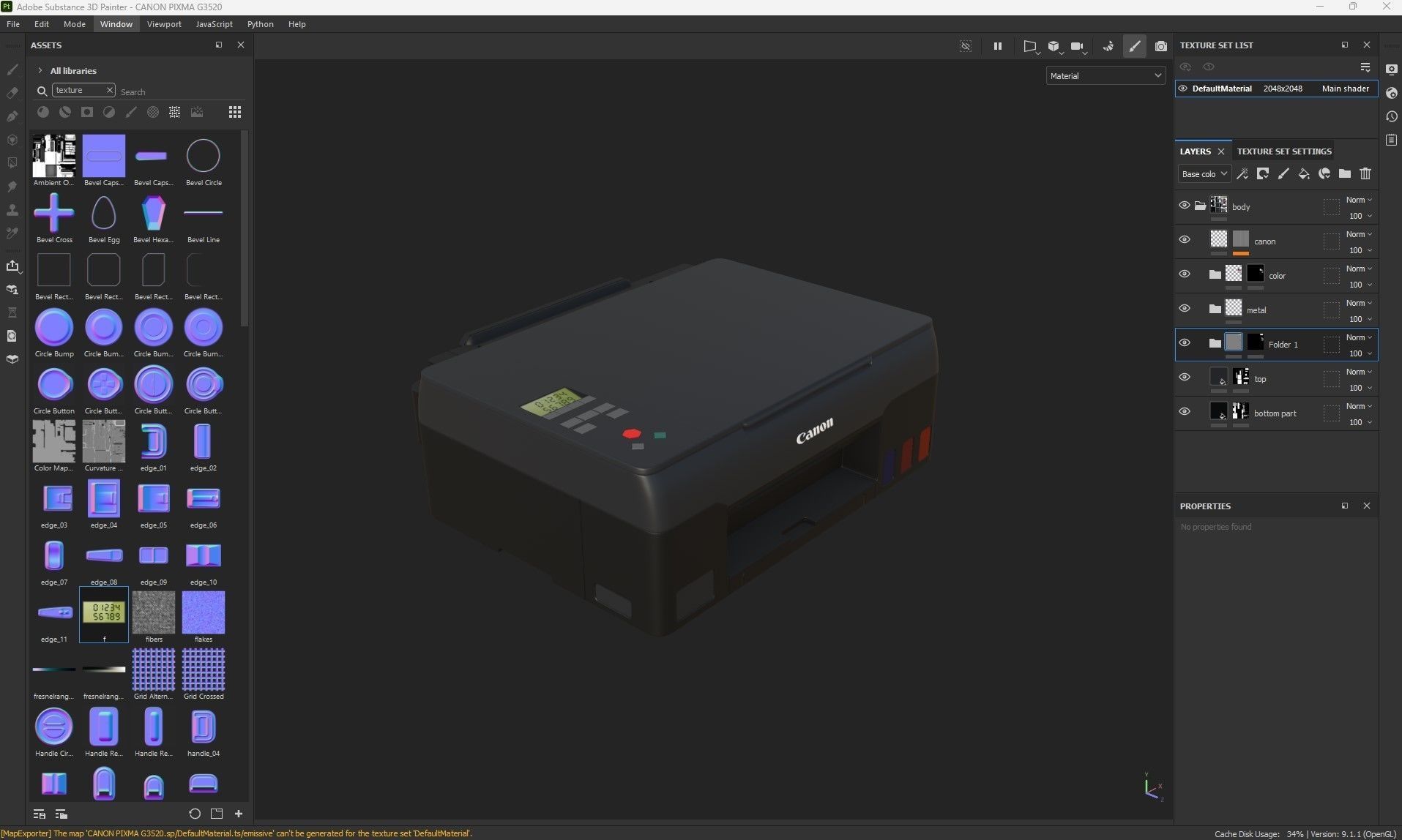Hide the canon layer
The image size is (1402, 840).
(x=1184, y=240)
